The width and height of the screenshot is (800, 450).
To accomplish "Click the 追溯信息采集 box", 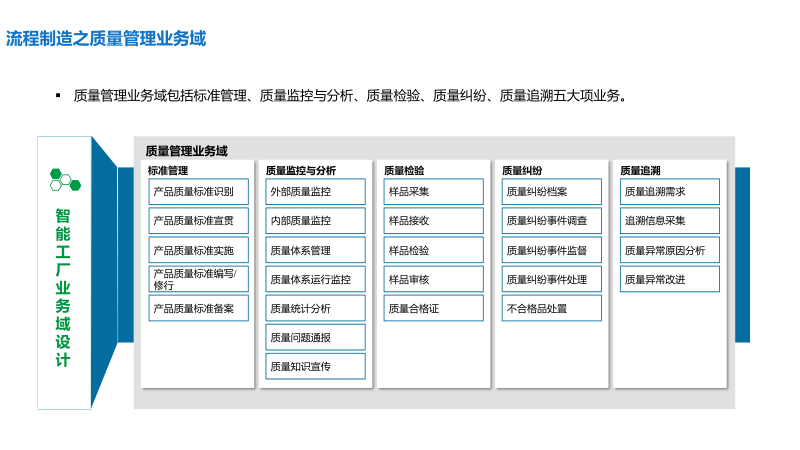I will point(670,221).
